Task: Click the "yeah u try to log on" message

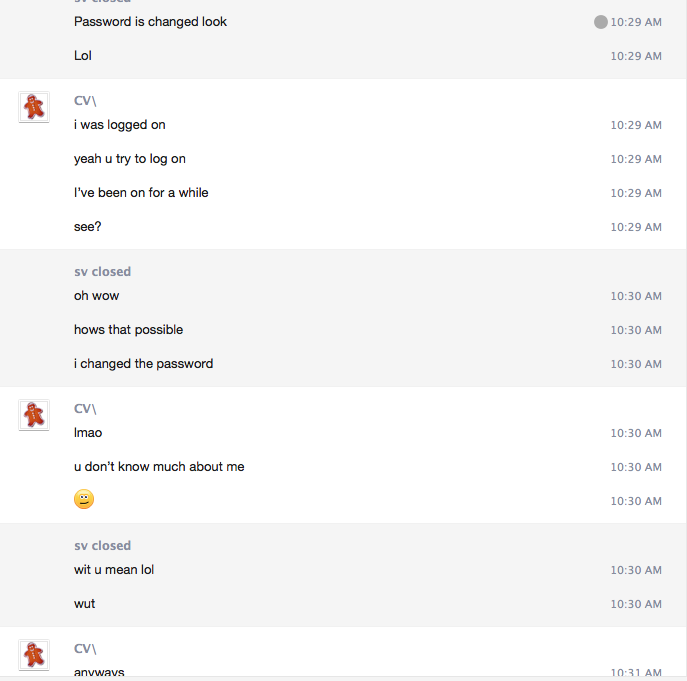Action: (130, 159)
